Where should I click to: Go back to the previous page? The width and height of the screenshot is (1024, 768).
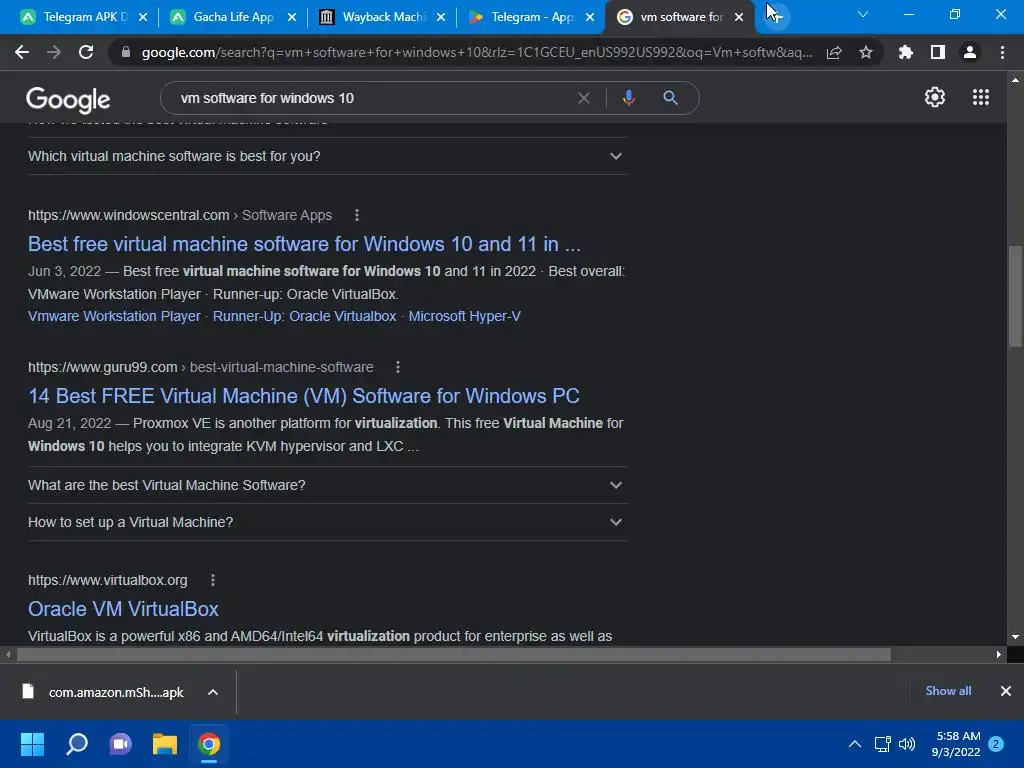point(22,52)
